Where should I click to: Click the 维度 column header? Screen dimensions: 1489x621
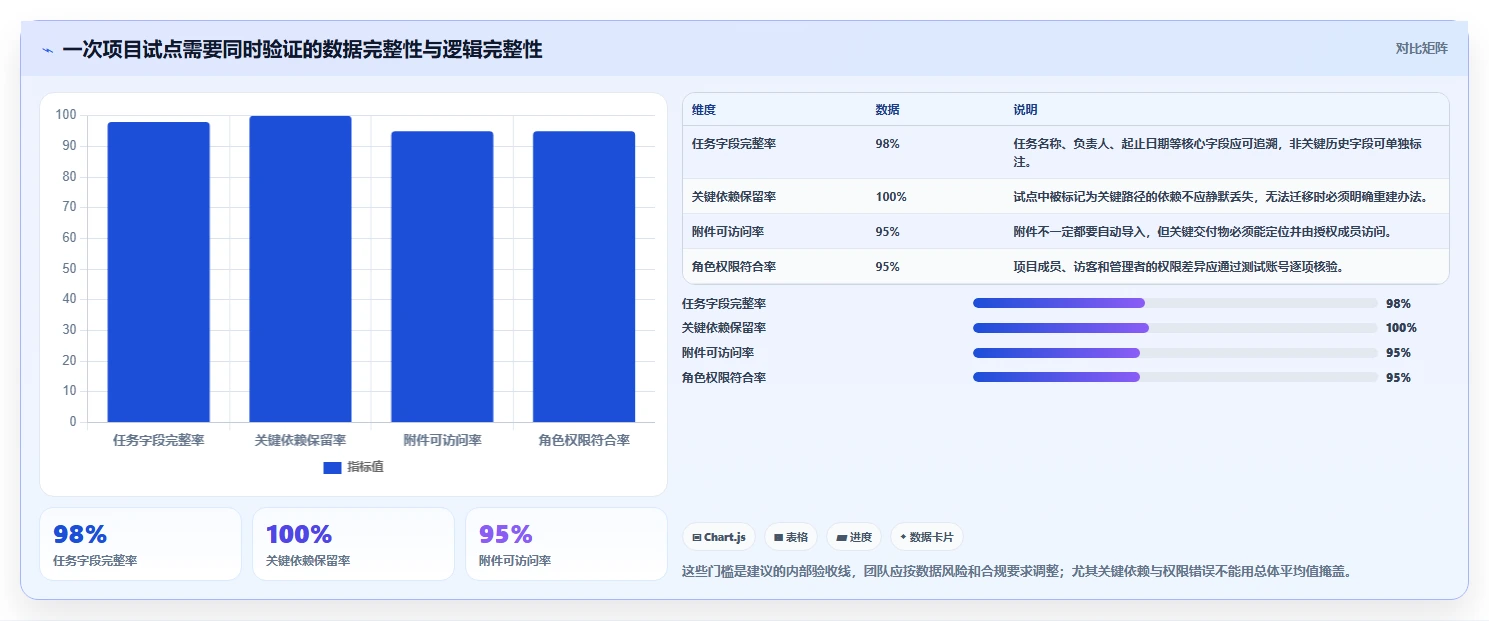[704, 110]
